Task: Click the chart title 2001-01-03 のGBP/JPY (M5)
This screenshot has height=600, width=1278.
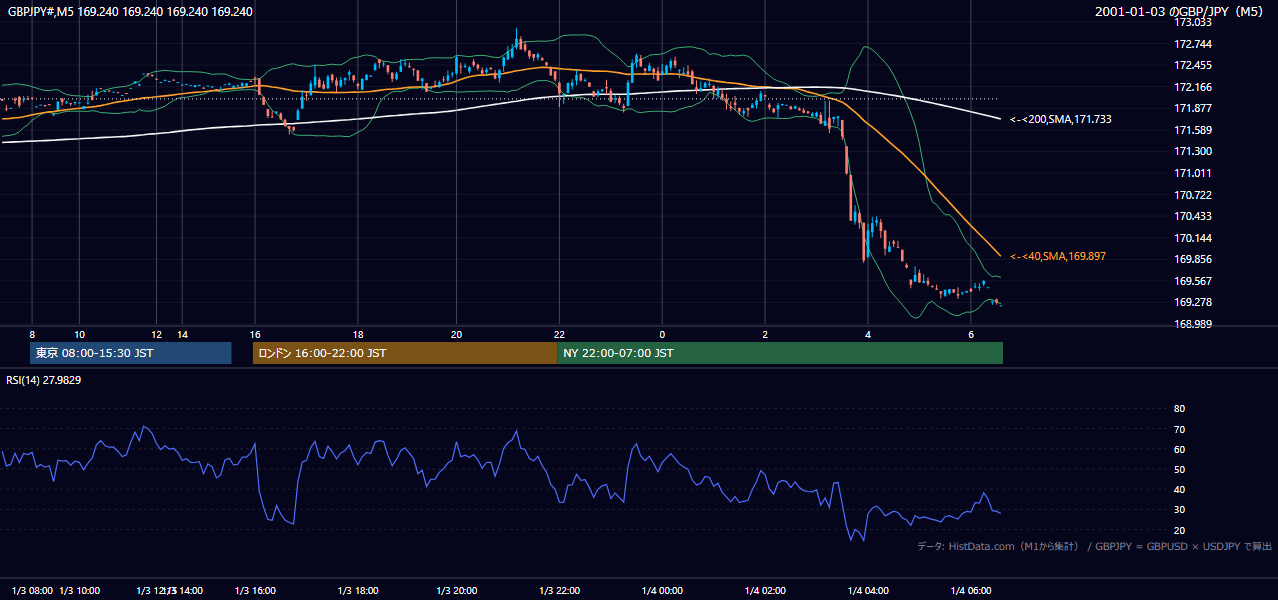Action: point(1180,12)
